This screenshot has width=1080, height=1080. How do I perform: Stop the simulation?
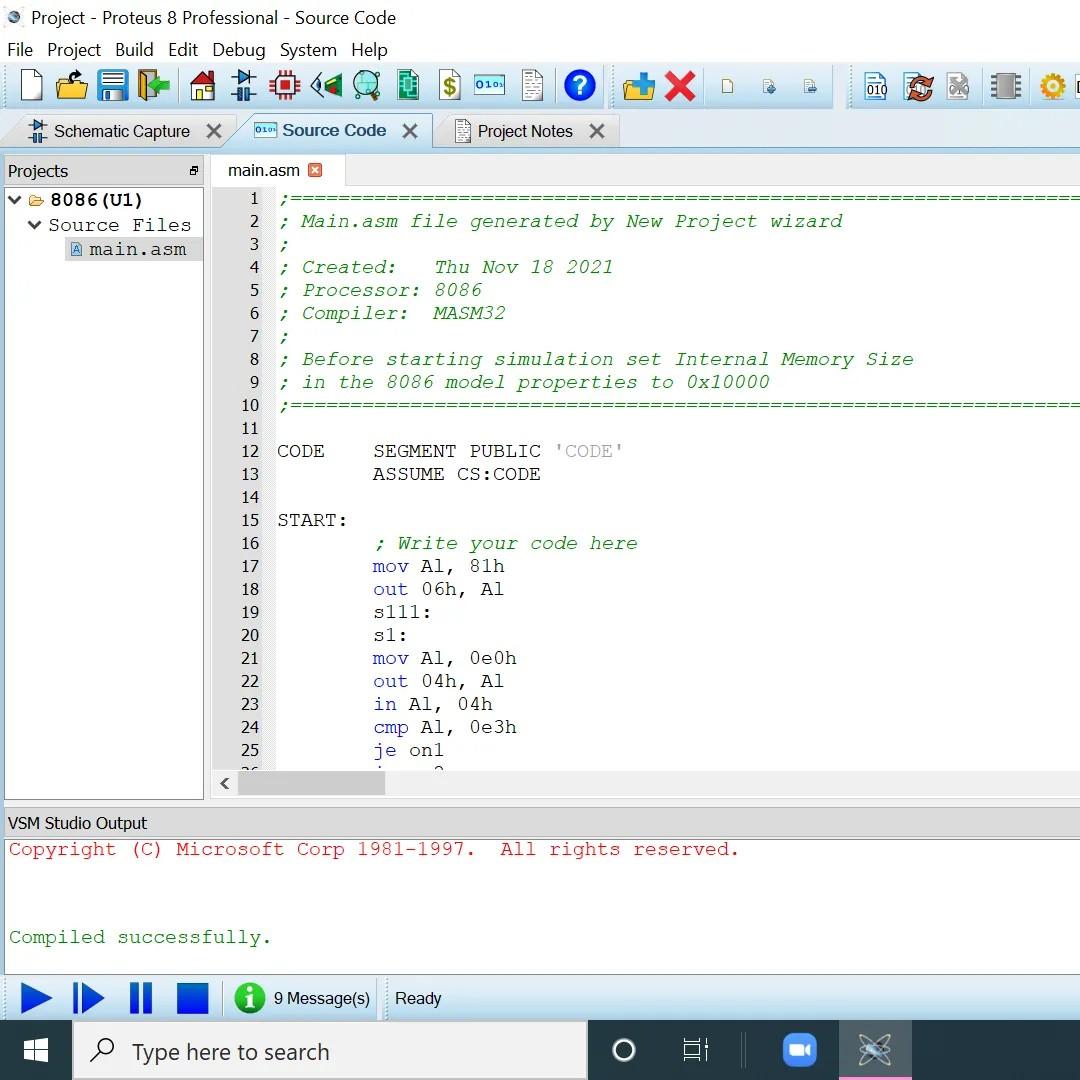(x=192, y=998)
